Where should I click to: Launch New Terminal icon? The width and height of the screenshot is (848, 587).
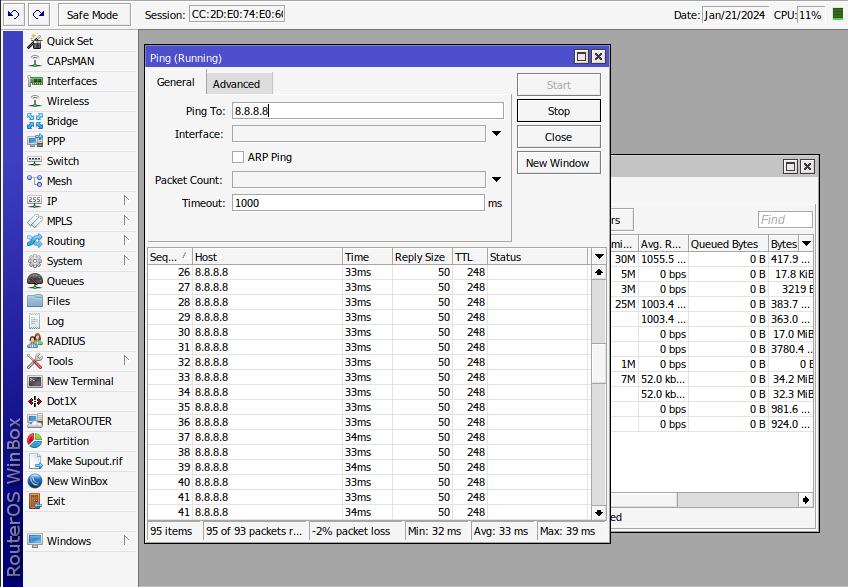(35, 381)
